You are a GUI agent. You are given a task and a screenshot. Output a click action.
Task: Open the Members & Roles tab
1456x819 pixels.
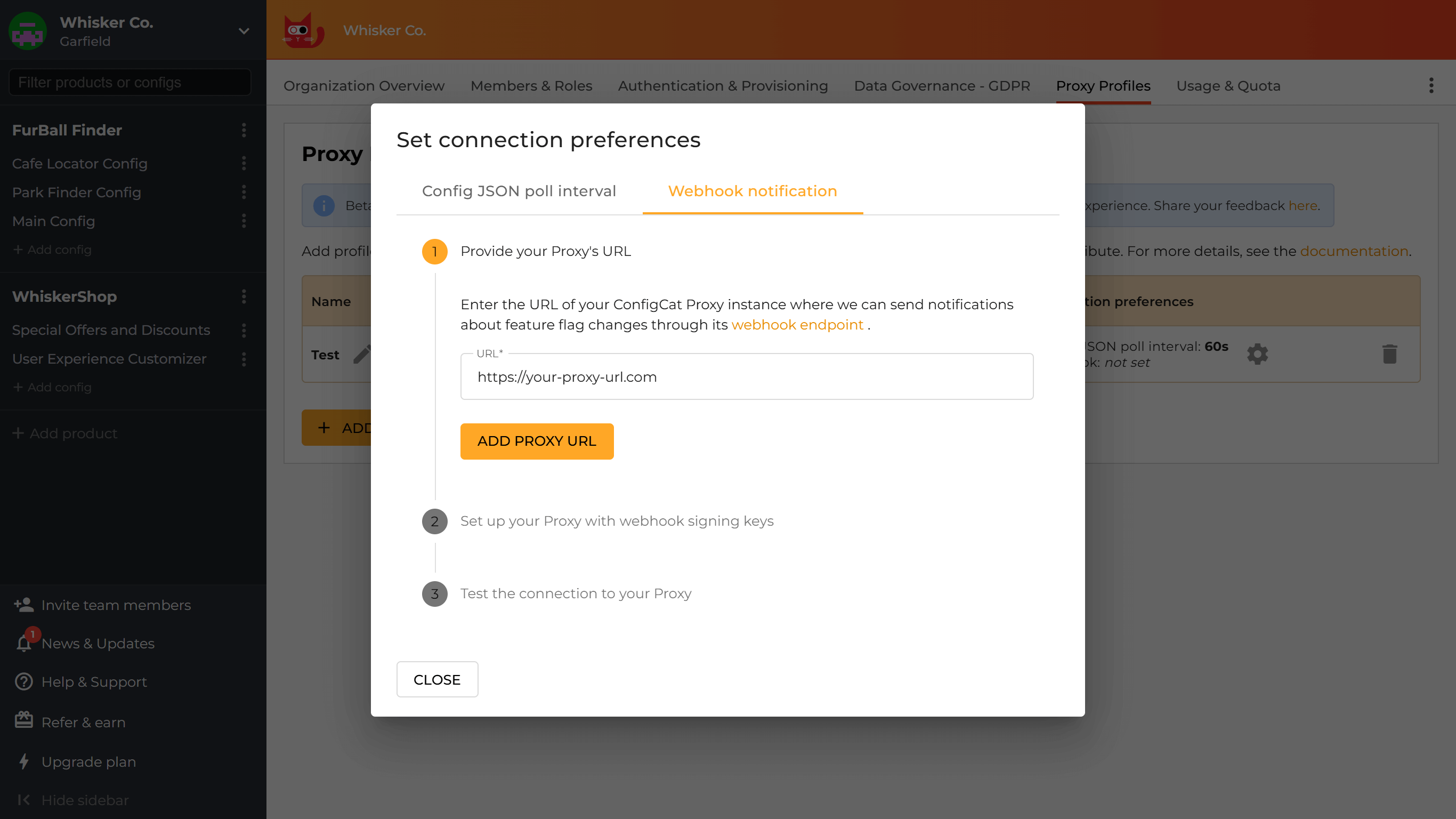tap(531, 85)
